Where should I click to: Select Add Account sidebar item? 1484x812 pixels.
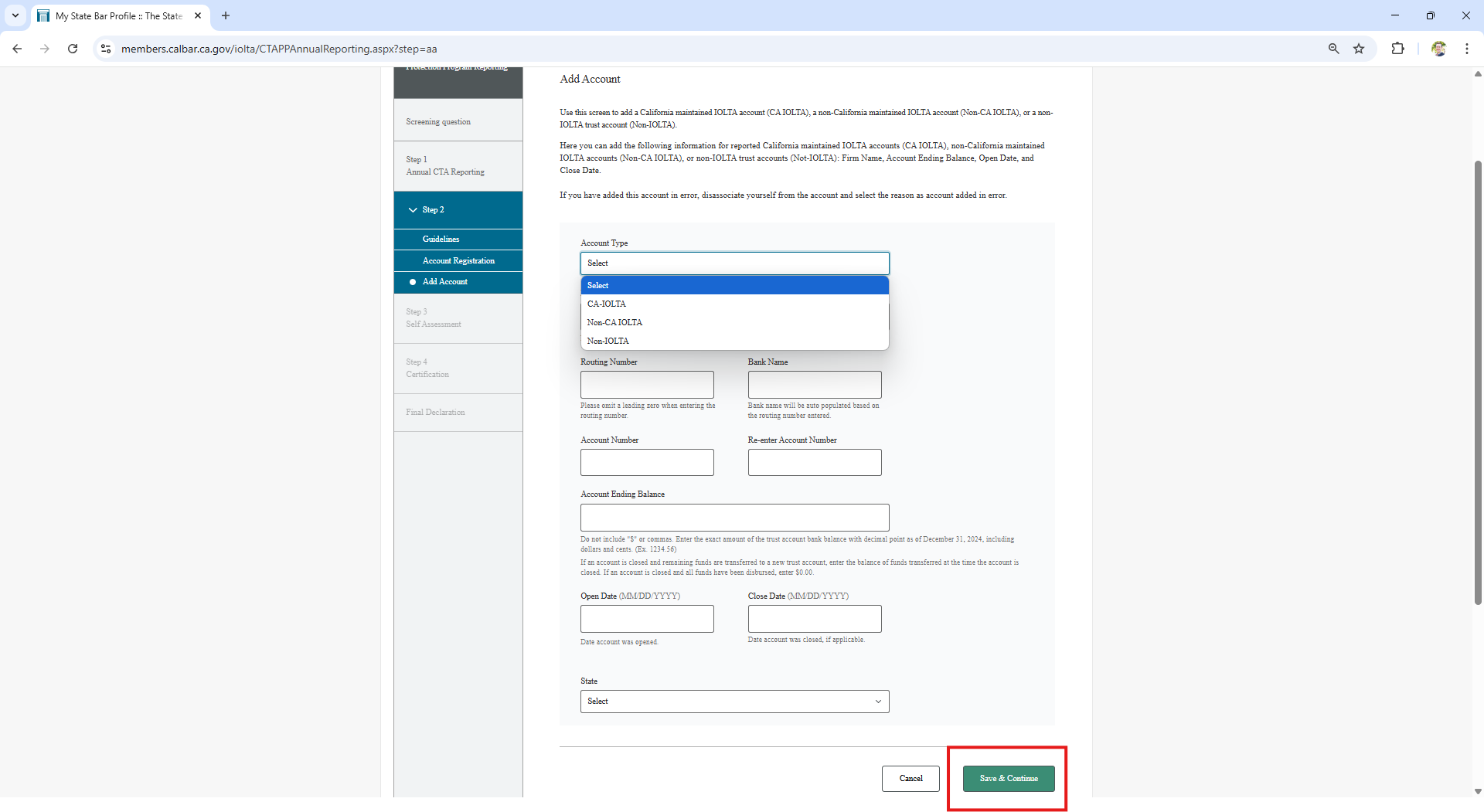(x=458, y=282)
